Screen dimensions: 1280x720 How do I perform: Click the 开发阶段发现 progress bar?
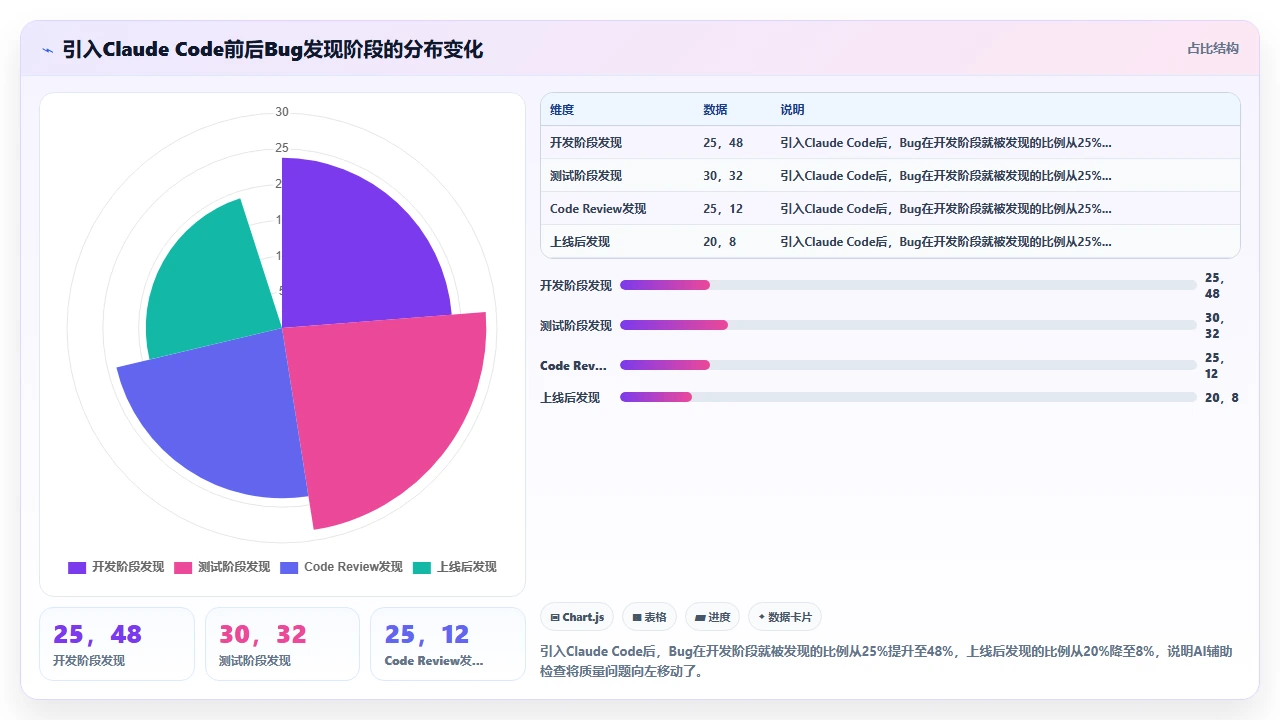(x=908, y=285)
